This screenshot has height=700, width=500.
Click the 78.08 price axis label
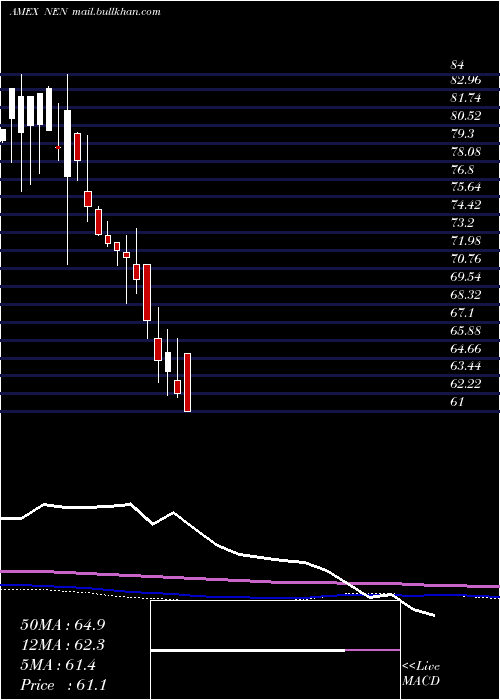pos(466,152)
